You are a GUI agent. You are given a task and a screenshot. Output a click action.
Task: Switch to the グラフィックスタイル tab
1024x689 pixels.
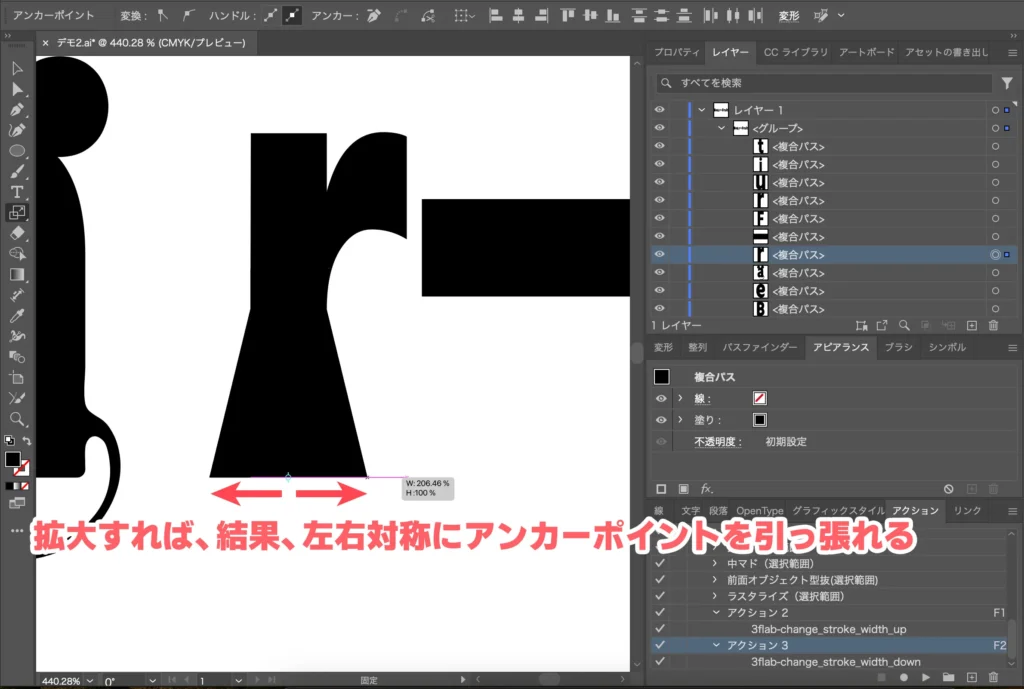[x=839, y=510]
